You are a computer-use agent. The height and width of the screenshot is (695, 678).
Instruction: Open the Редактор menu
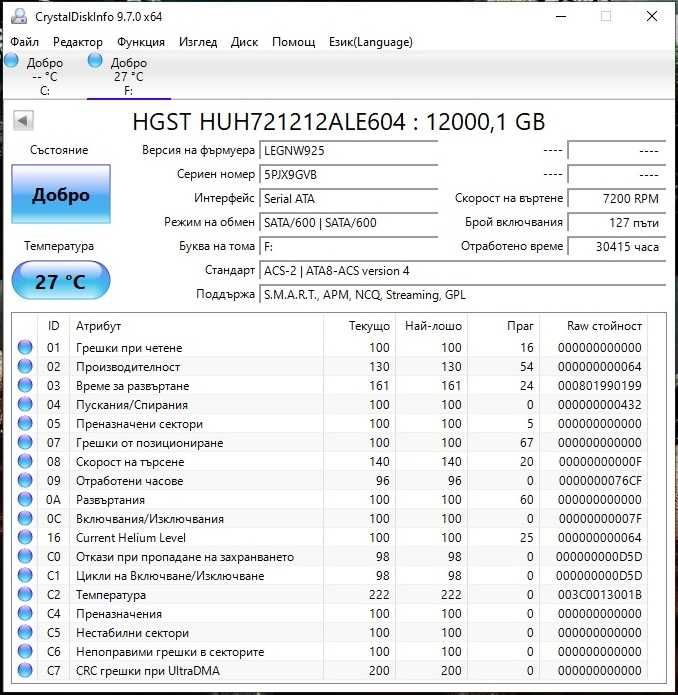78,42
